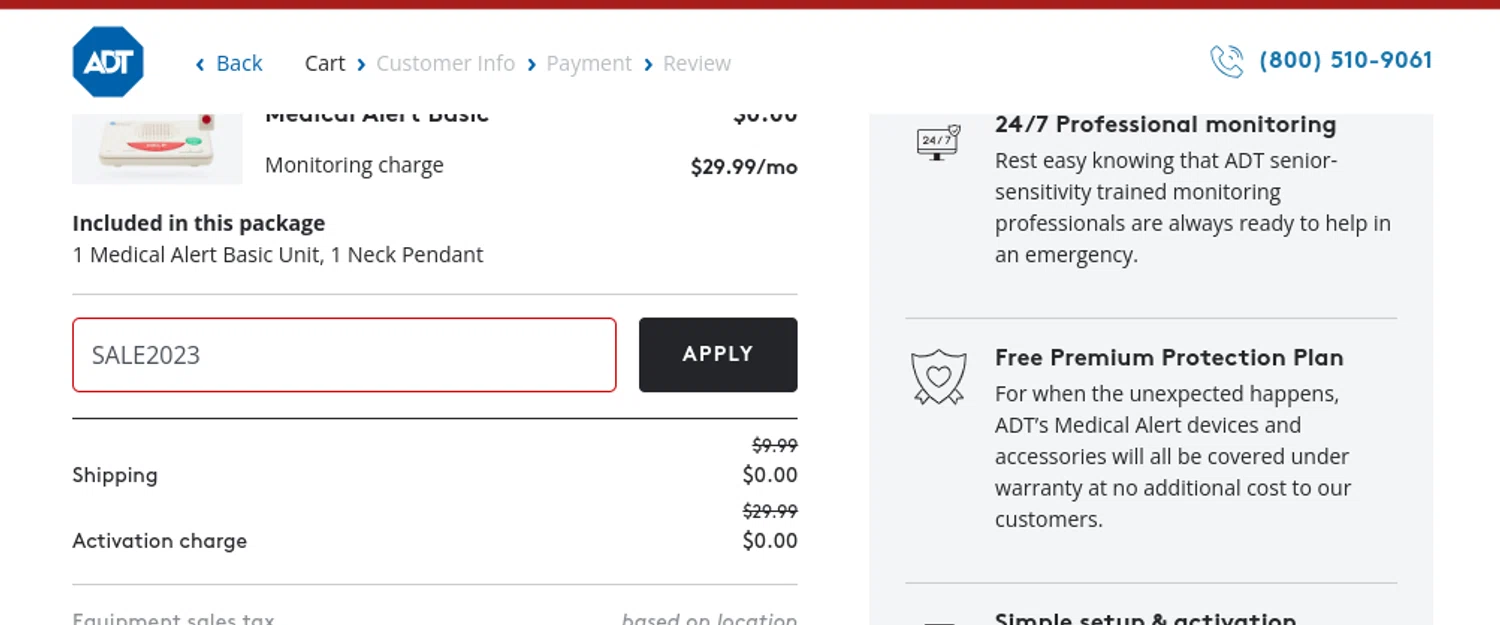1500x625 pixels.
Task: Select the Cart breadcrumb step
Action: pyautogui.click(x=325, y=63)
